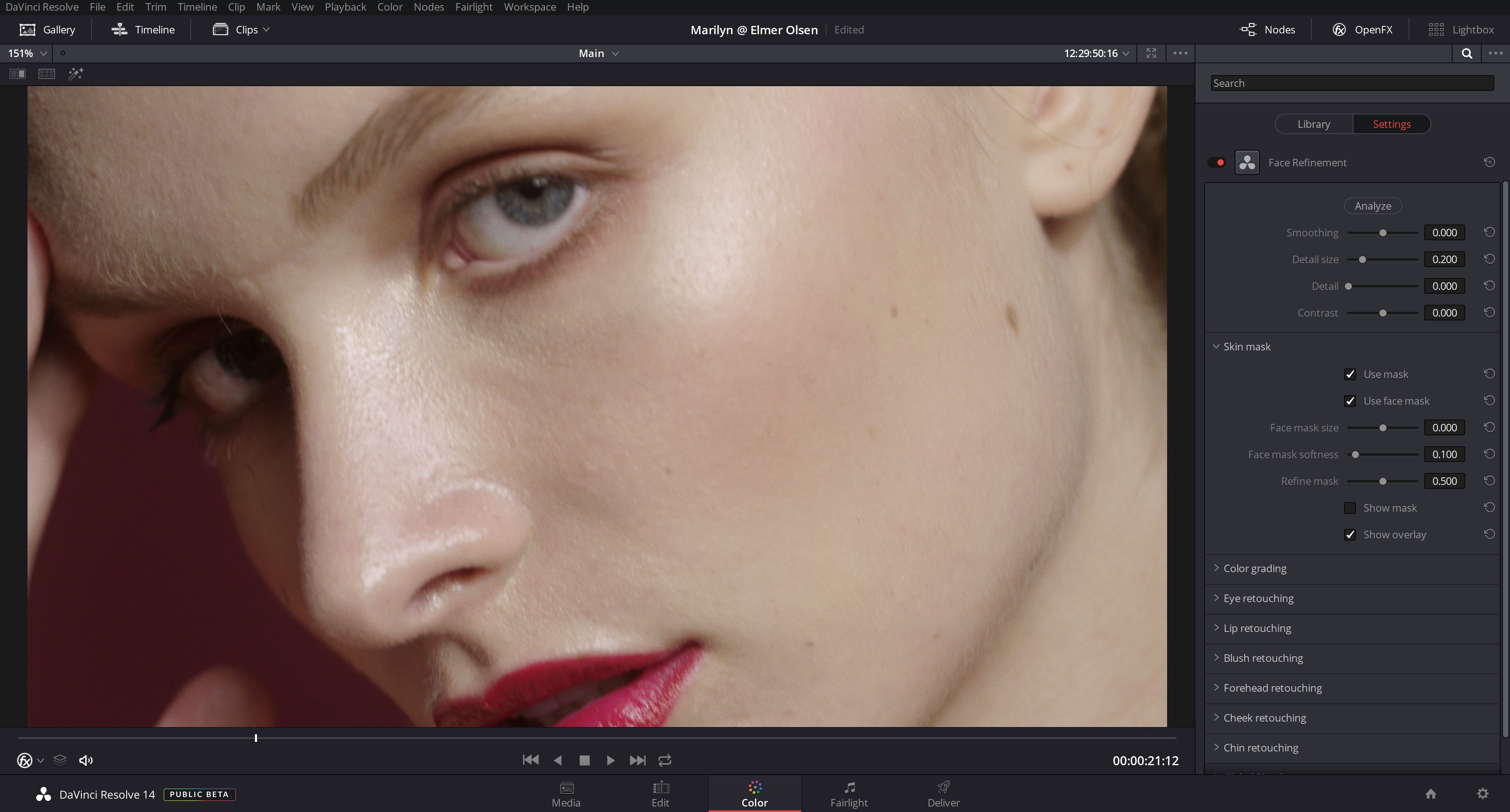The image size is (1510, 812).
Task: Stop playback
Action: pos(584,760)
